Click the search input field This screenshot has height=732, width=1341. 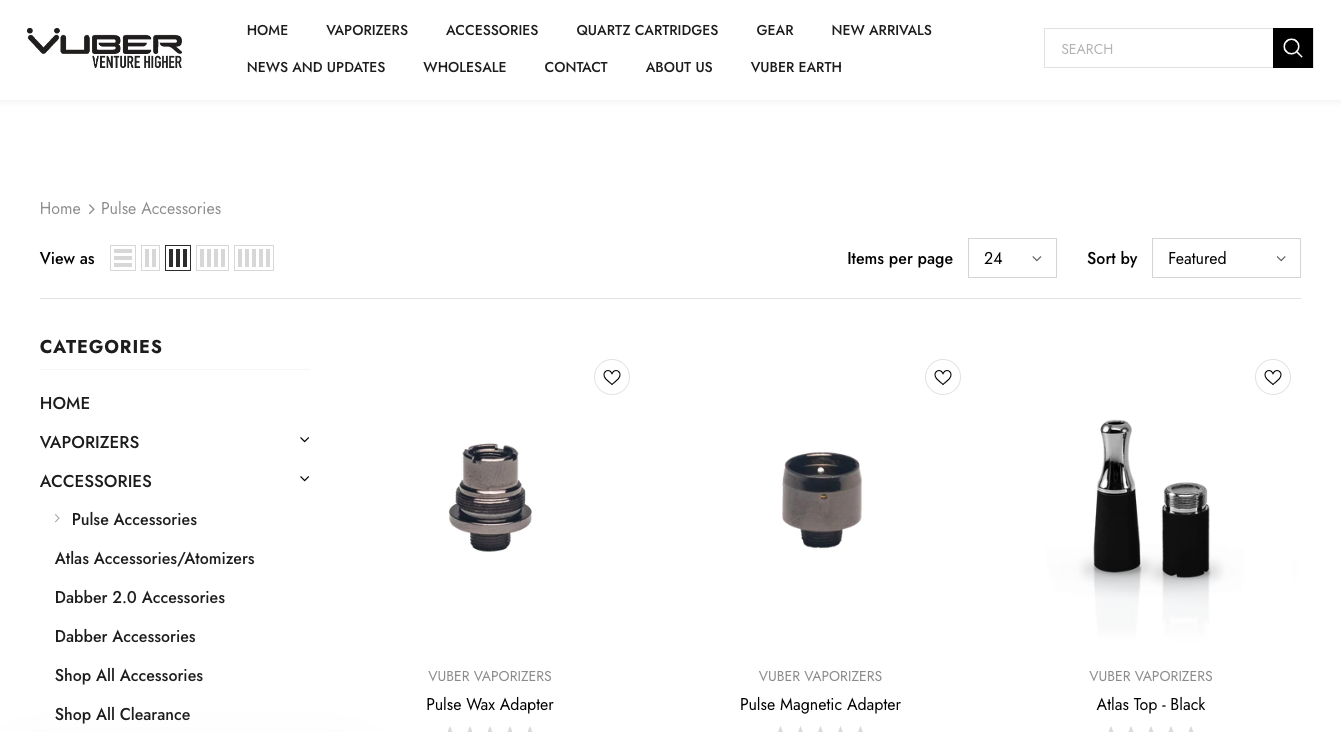pos(1158,48)
